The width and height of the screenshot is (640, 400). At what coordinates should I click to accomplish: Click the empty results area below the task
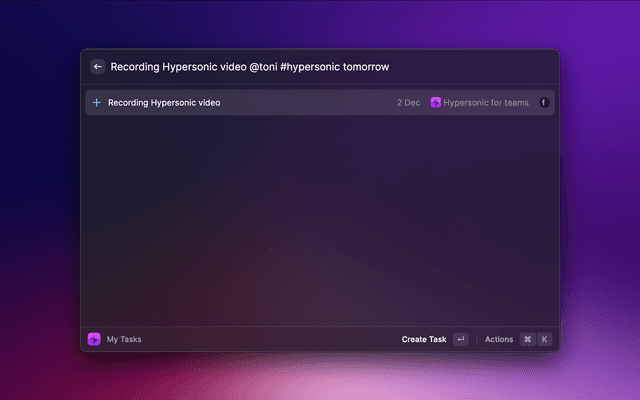pyautogui.click(x=320, y=220)
